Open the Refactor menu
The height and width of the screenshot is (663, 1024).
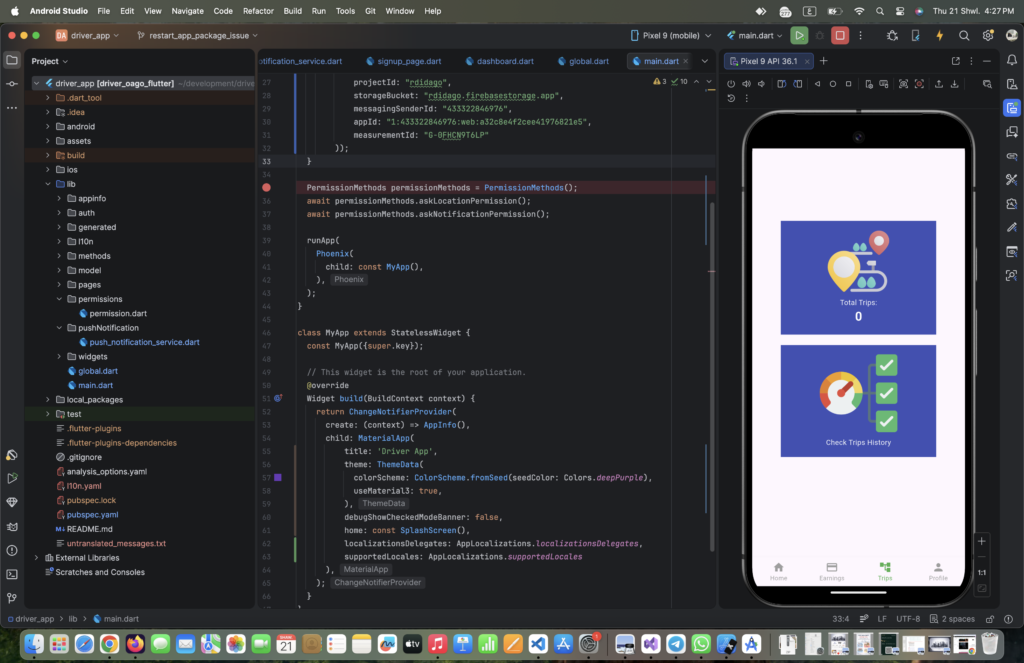[x=258, y=11]
